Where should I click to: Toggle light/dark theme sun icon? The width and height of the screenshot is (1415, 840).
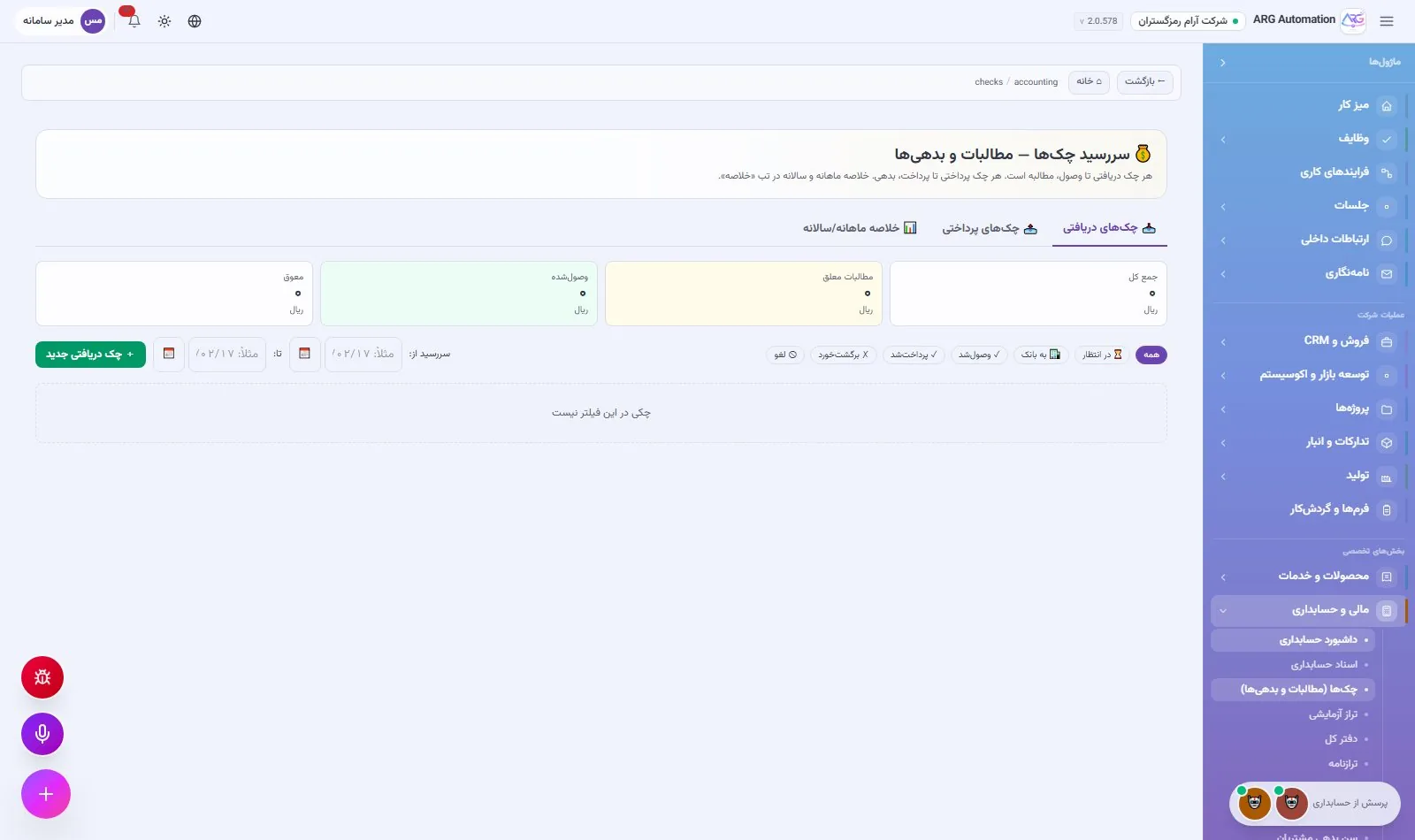point(164,21)
